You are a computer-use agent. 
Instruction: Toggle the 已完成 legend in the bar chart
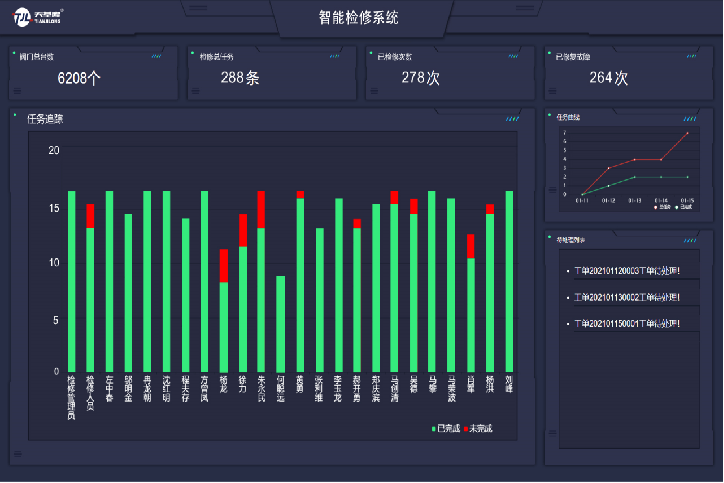(445, 428)
